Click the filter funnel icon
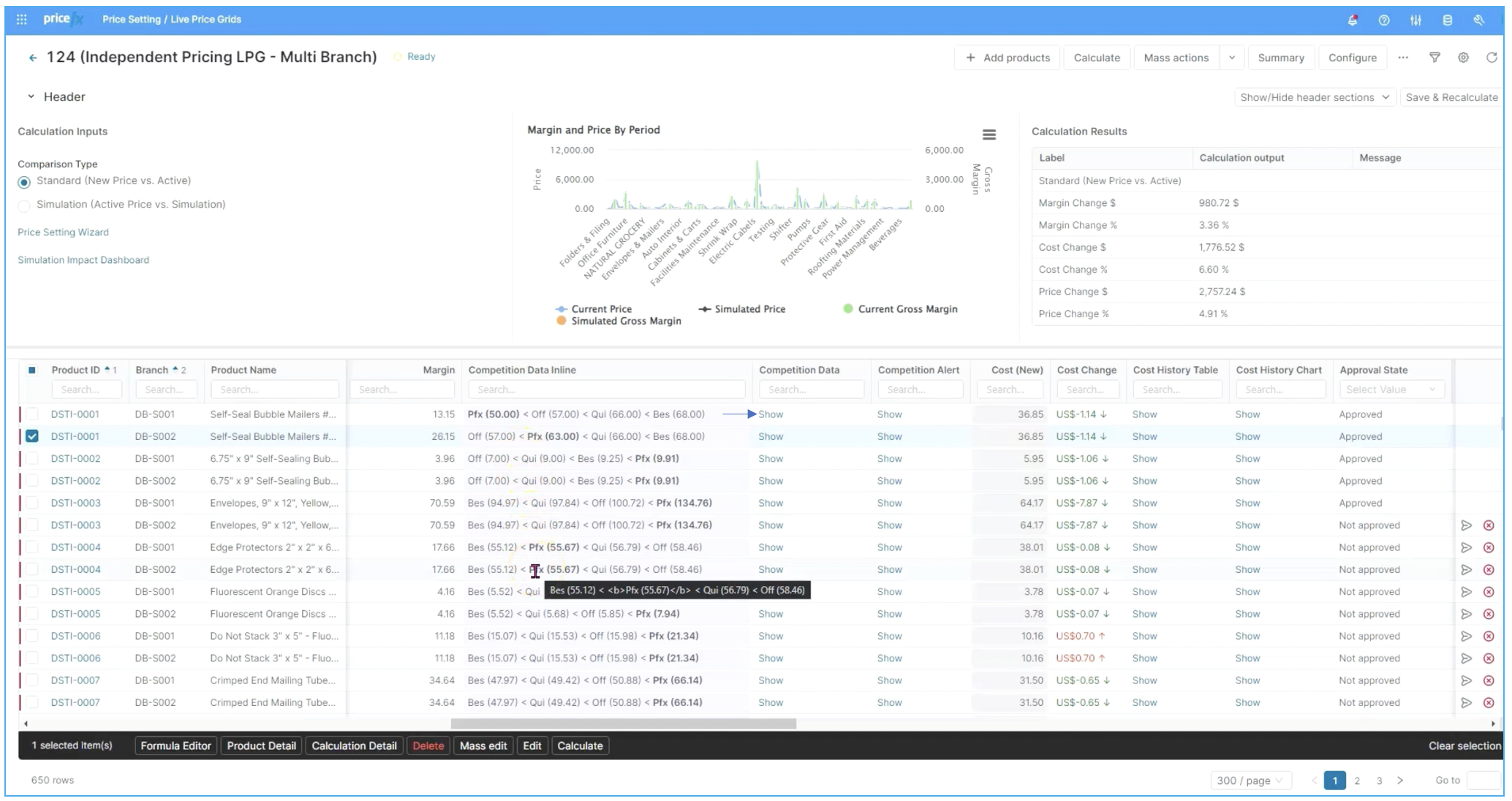The image size is (1512, 801). [1434, 57]
